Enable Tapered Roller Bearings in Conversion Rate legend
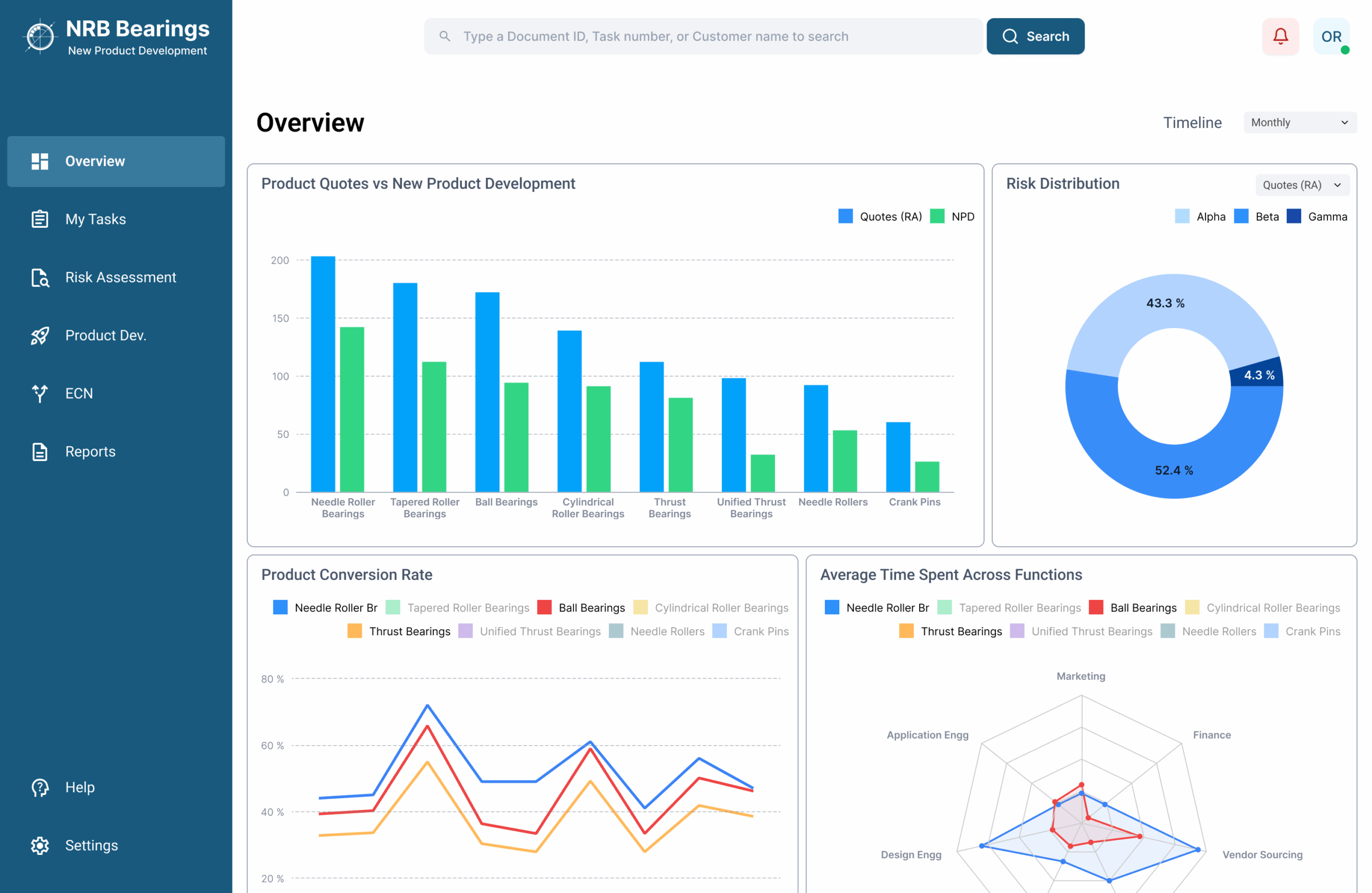 [x=457, y=608]
